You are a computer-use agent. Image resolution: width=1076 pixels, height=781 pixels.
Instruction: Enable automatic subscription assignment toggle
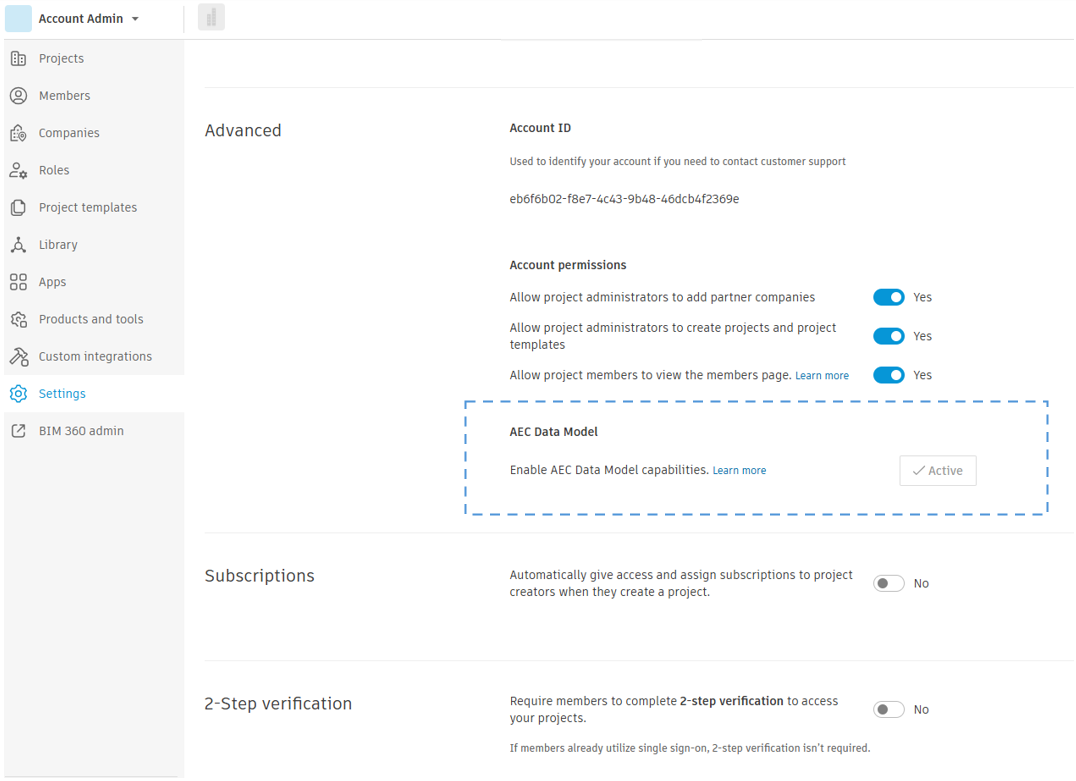(x=888, y=584)
